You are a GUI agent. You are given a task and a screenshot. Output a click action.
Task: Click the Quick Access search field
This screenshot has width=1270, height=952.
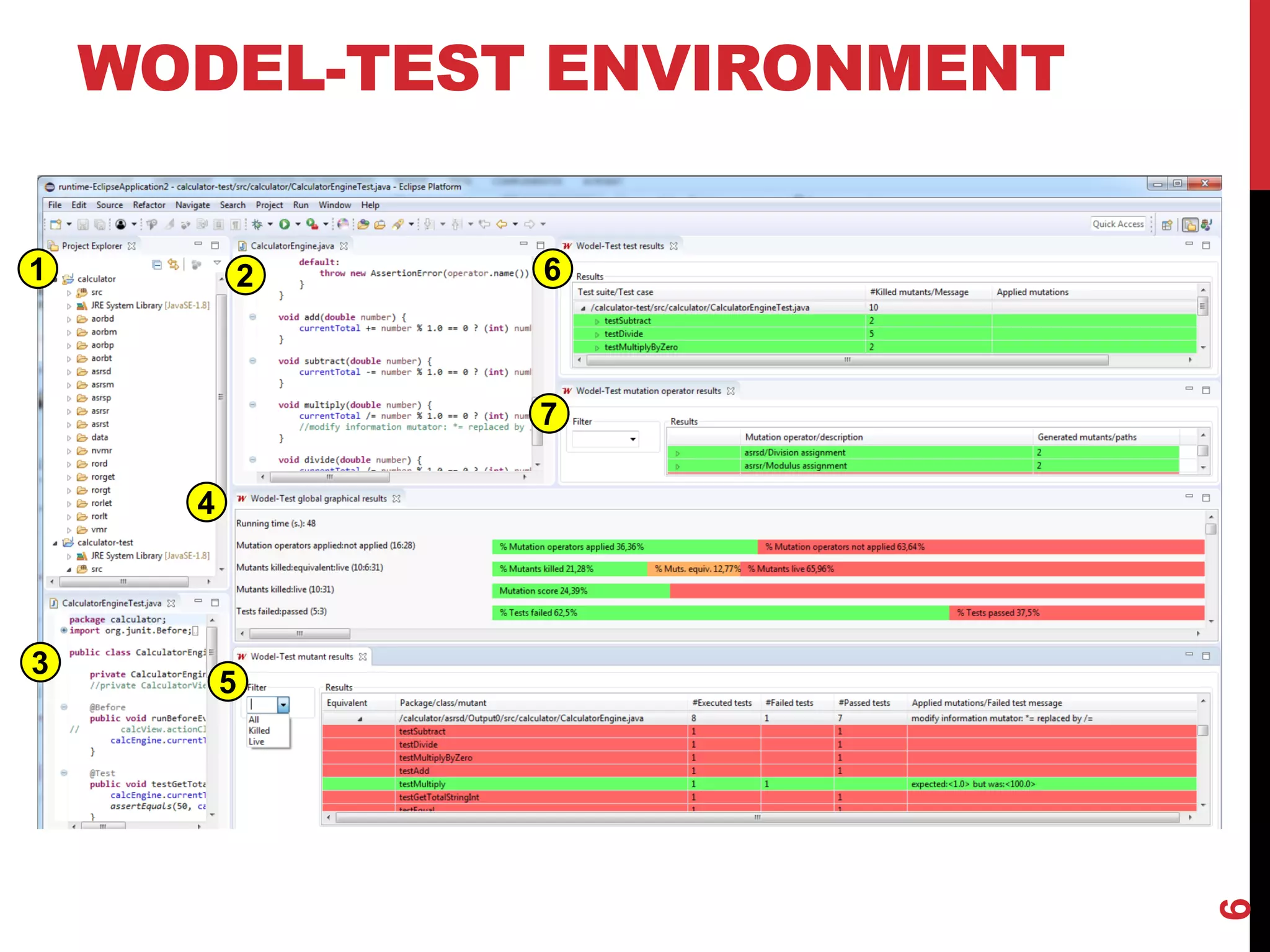click(1117, 224)
